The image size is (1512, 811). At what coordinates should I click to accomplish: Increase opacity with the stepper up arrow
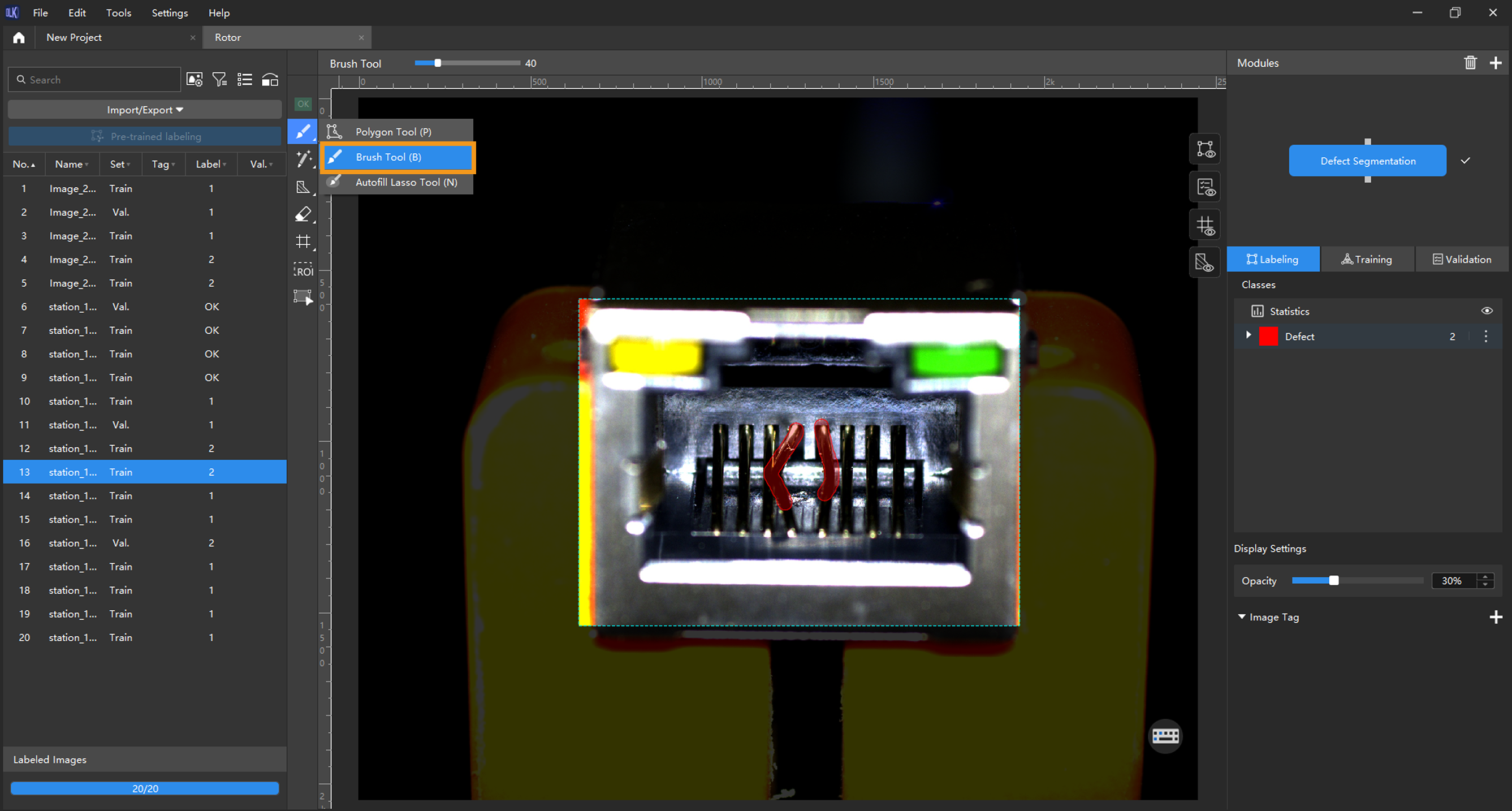point(1485,577)
